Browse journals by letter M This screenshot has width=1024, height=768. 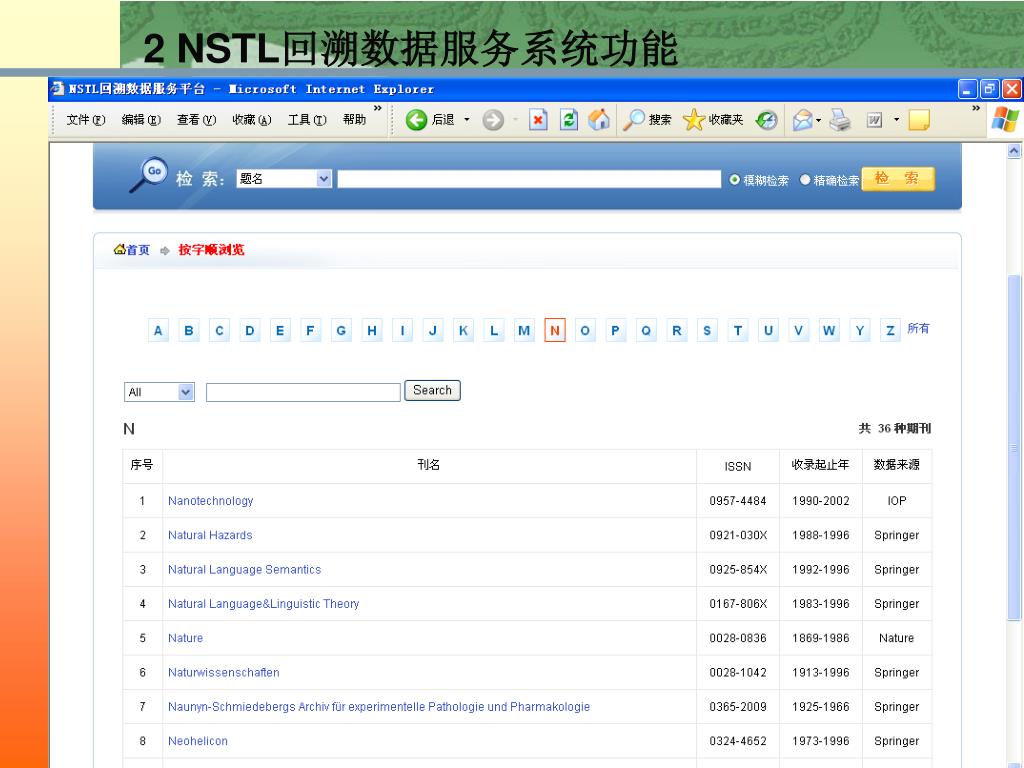point(524,330)
